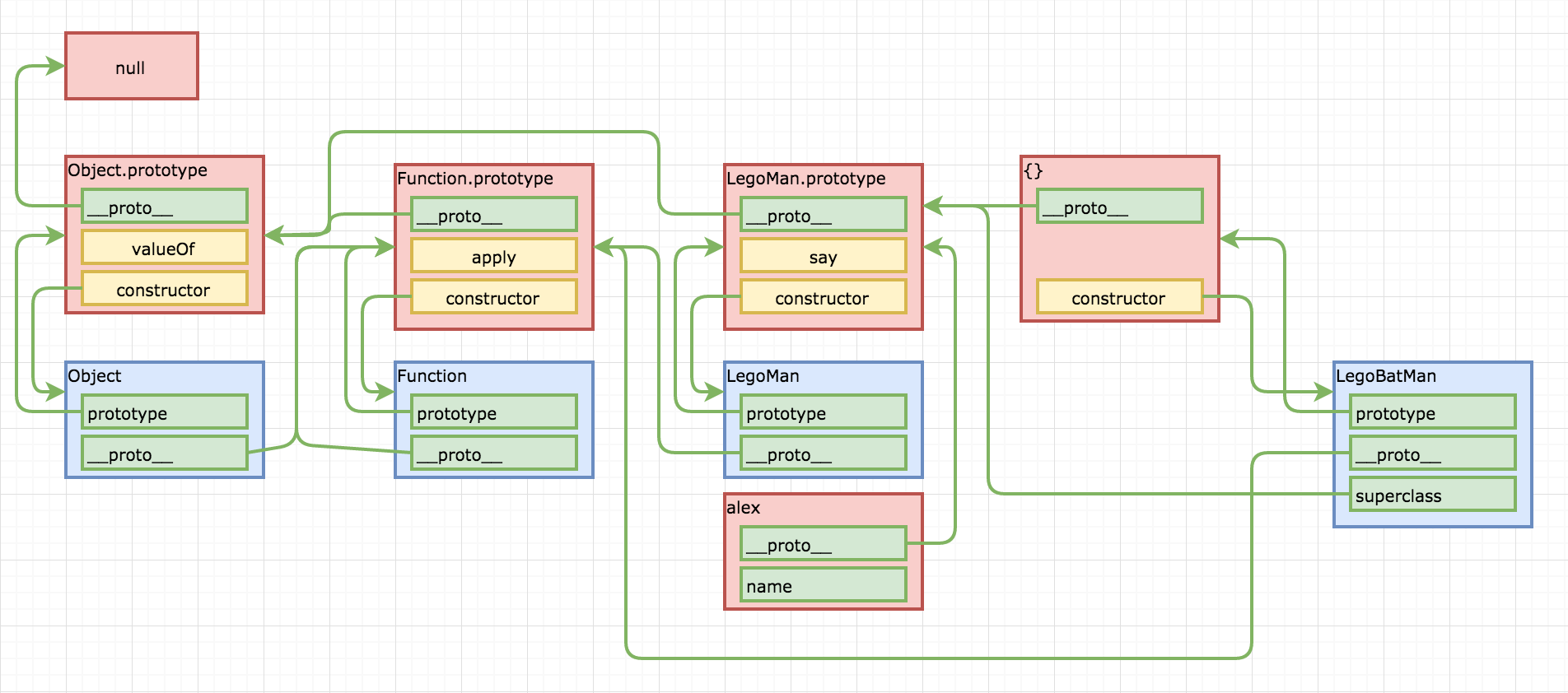Viewport: 1568px width, 693px height.
Task: Select the superclass field in LegoBatMan
Action: pos(1433,495)
